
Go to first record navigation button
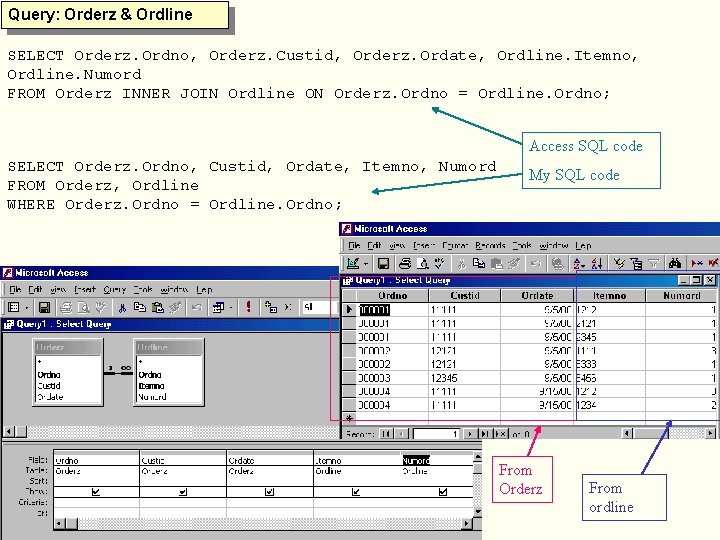[387, 433]
